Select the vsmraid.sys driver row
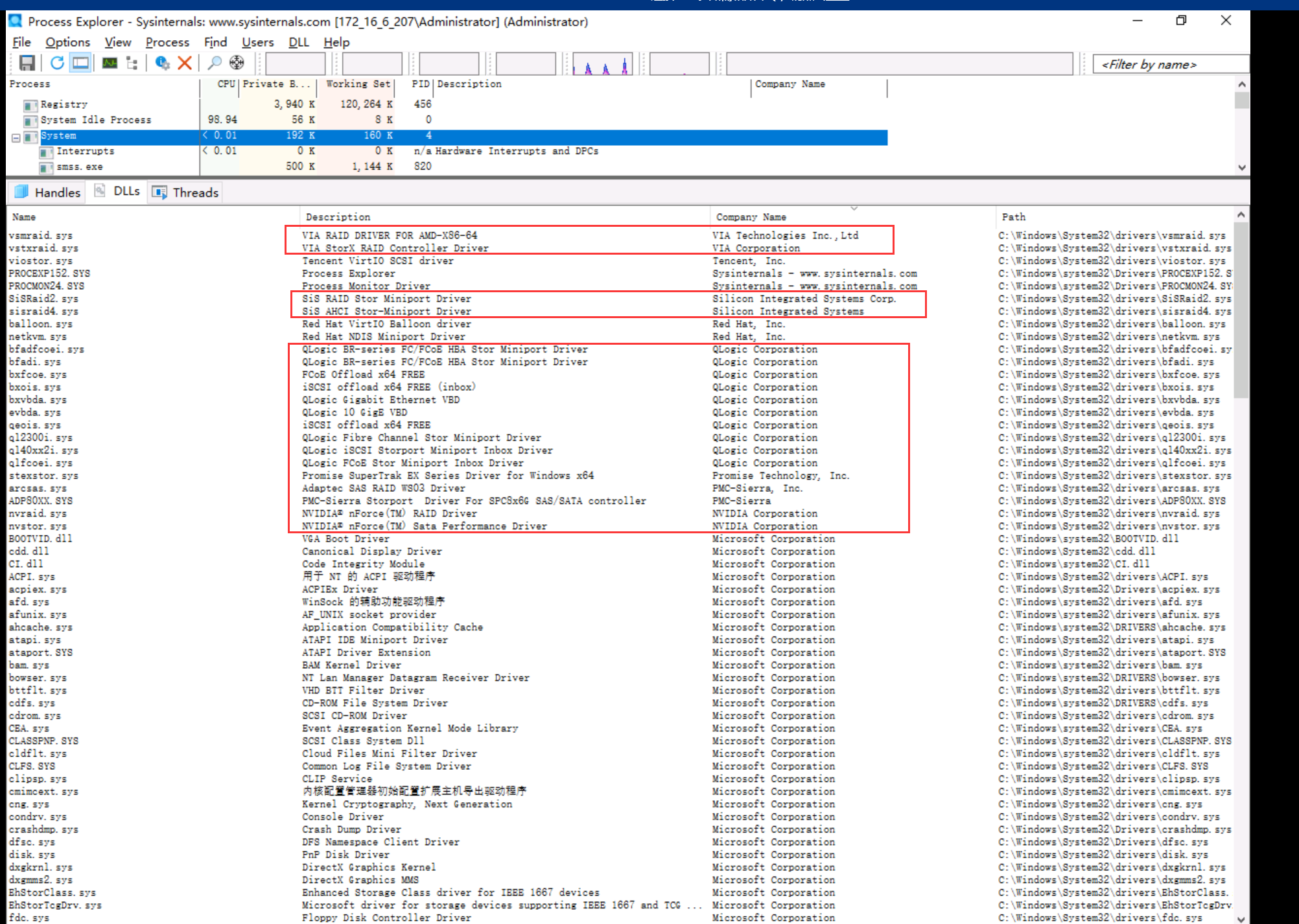 pyautogui.click(x=620, y=235)
